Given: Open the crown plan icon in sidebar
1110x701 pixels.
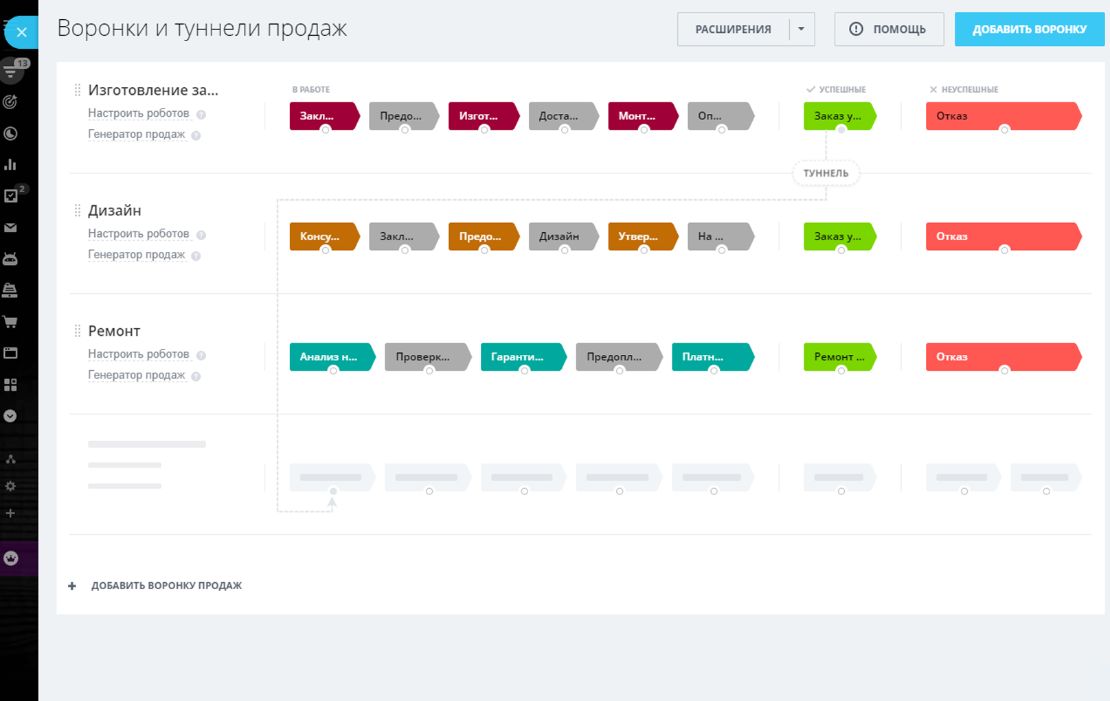Looking at the screenshot, I should click(x=10, y=558).
